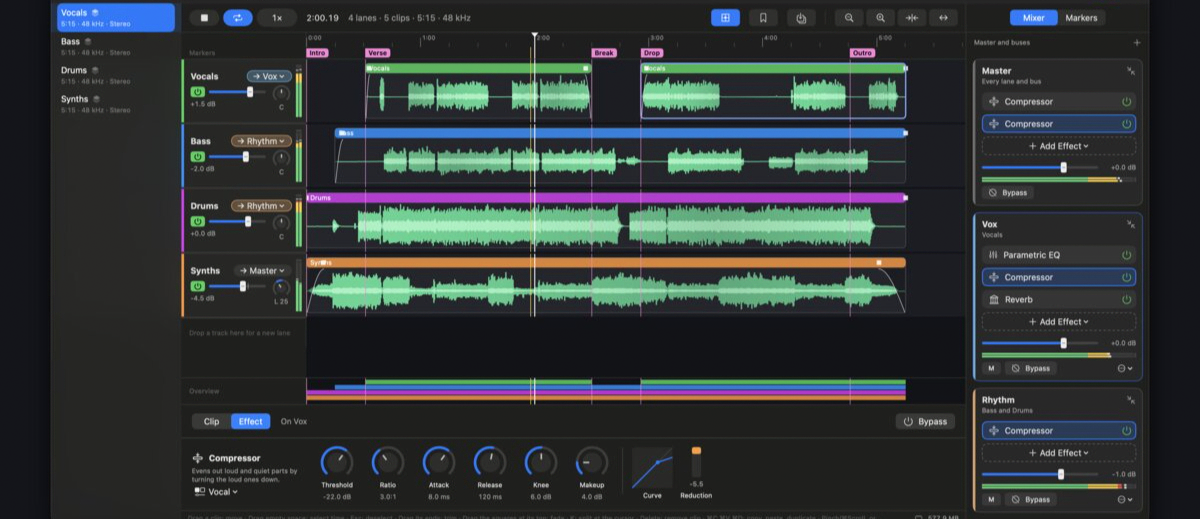Open the Rhythm bus more-options menu
The image size is (1200, 519).
pyautogui.click(x=1126, y=499)
